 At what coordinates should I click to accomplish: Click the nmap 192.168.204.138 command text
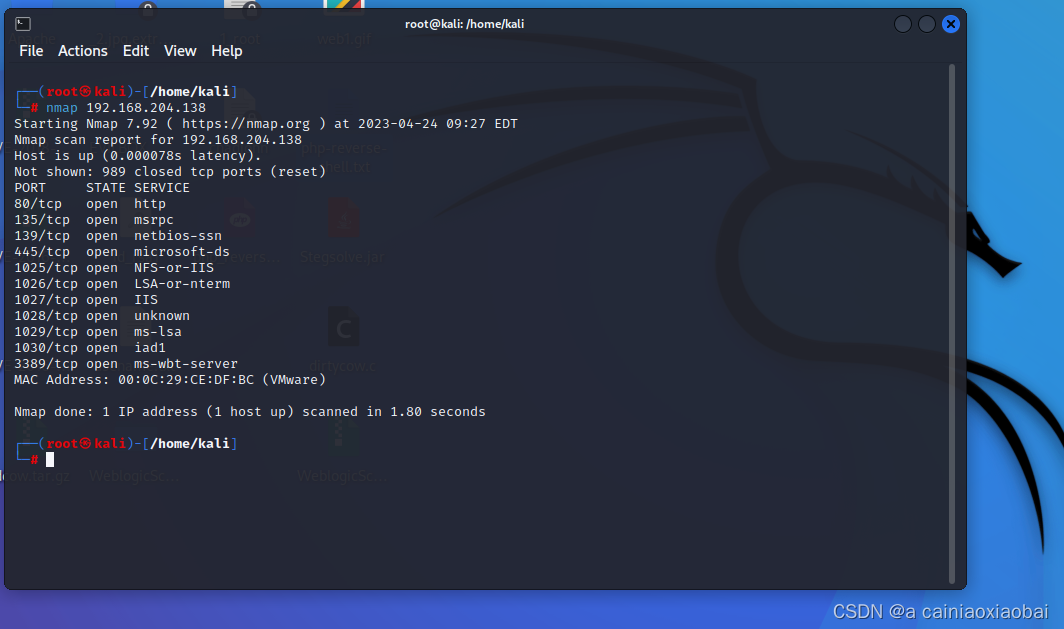coord(126,107)
